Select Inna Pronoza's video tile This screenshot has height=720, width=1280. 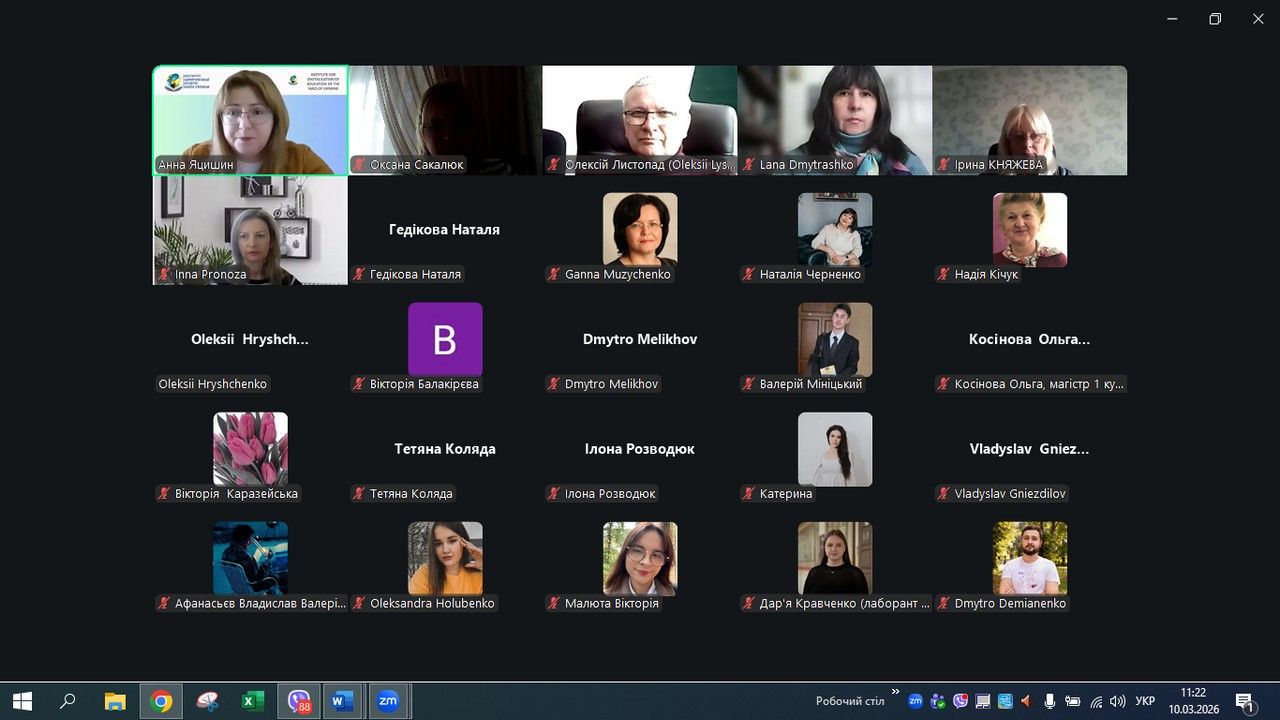coord(250,230)
